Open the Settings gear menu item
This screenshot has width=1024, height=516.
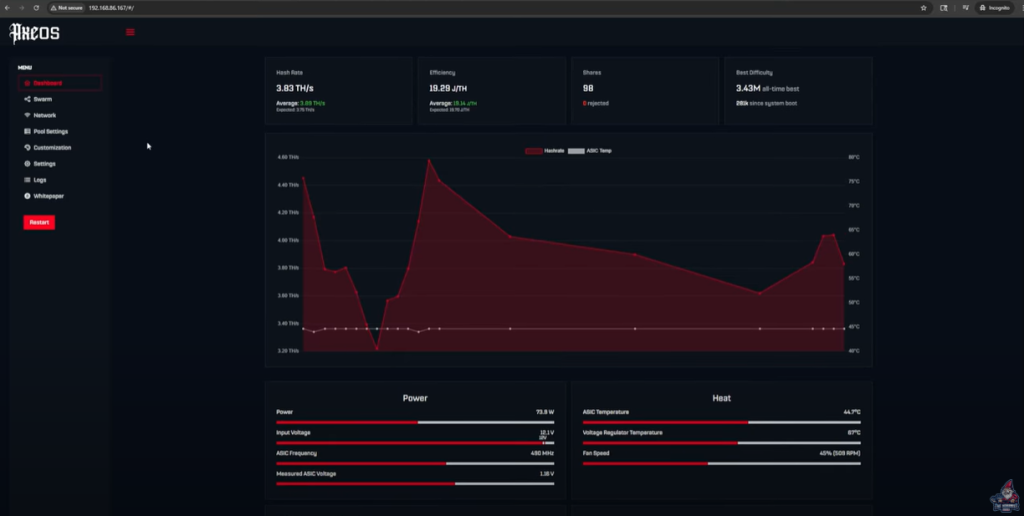(44, 163)
